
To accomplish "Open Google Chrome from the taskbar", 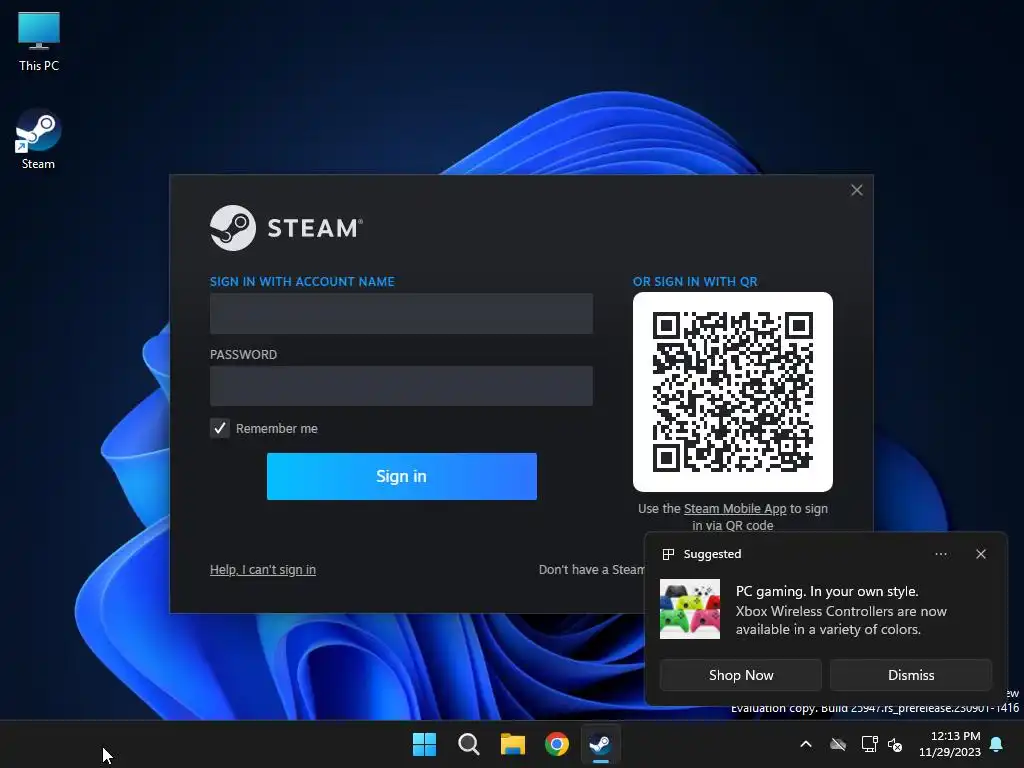I will pyautogui.click(x=557, y=744).
